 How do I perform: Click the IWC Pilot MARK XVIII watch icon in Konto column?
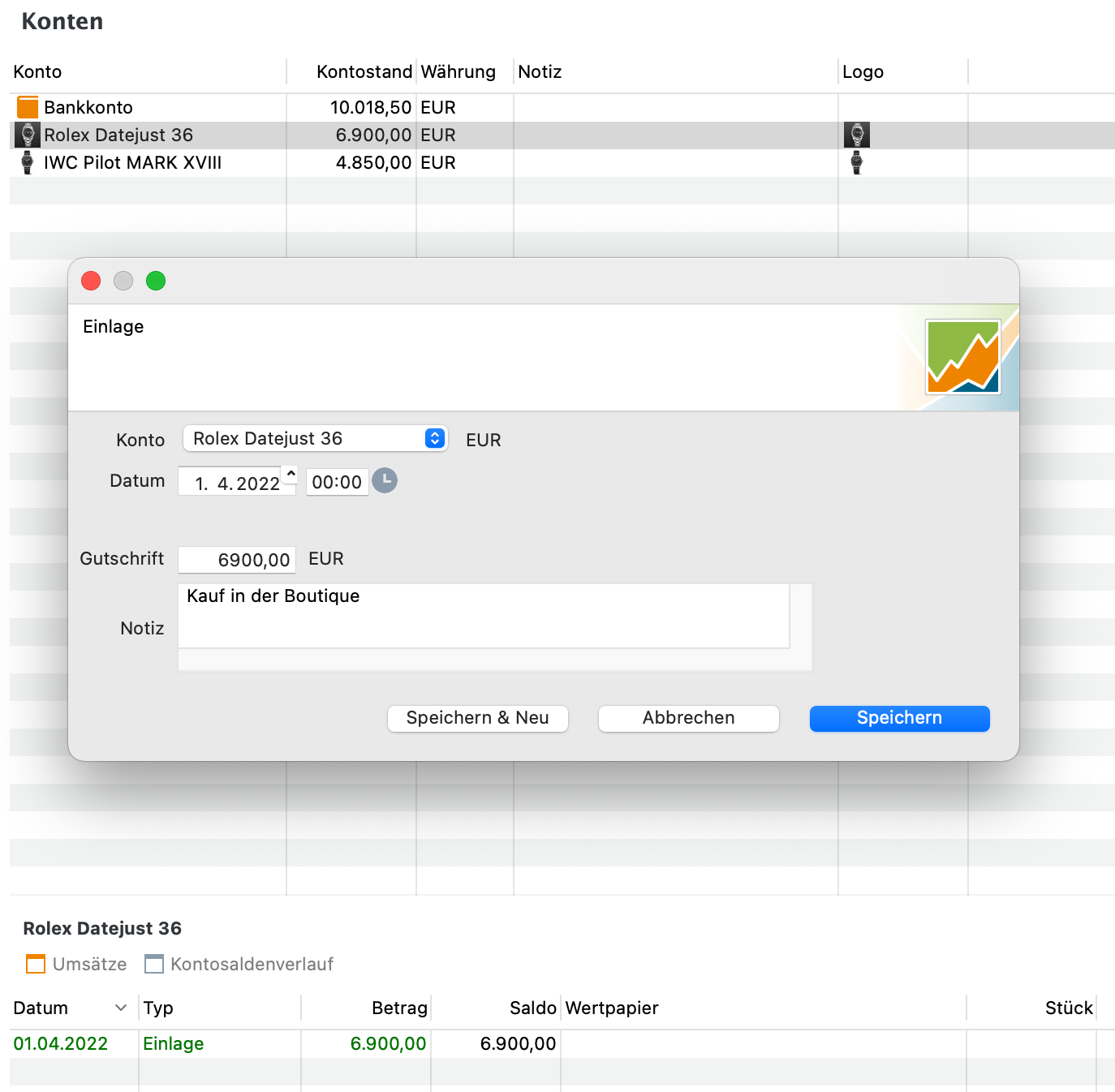(28, 162)
